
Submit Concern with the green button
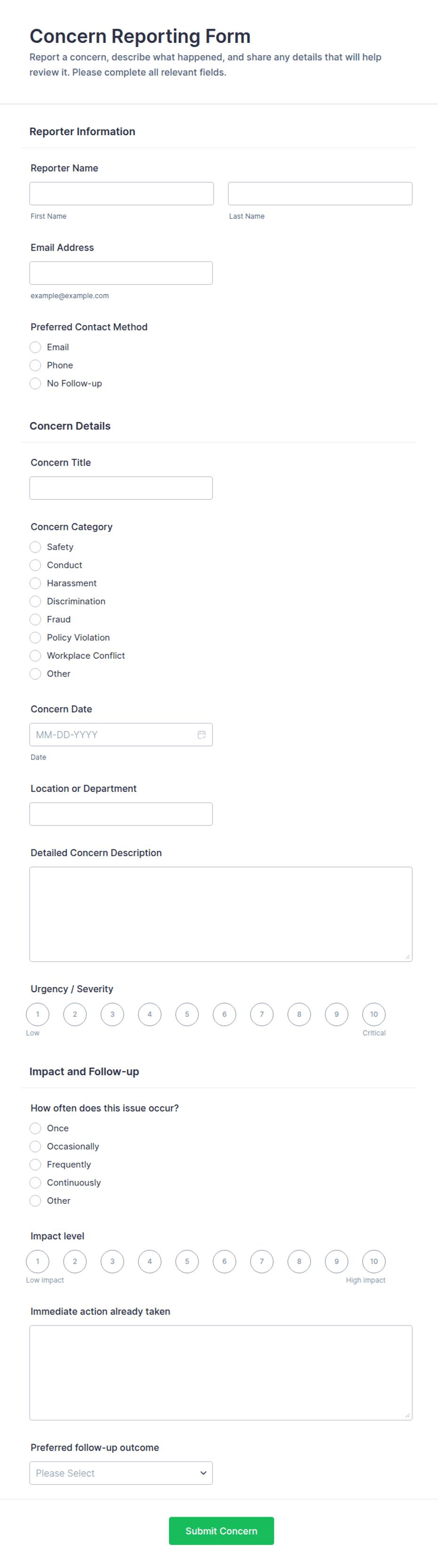221,1531
